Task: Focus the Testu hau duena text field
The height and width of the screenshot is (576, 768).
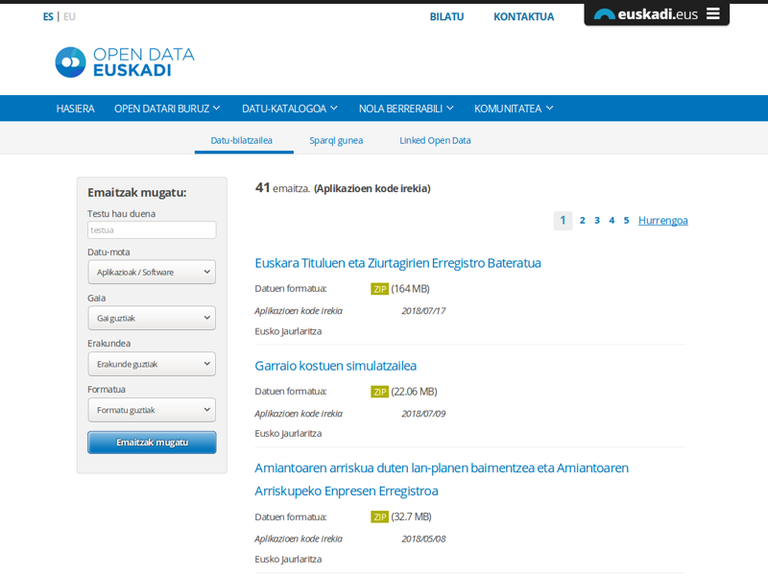Action: pos(152,230)
